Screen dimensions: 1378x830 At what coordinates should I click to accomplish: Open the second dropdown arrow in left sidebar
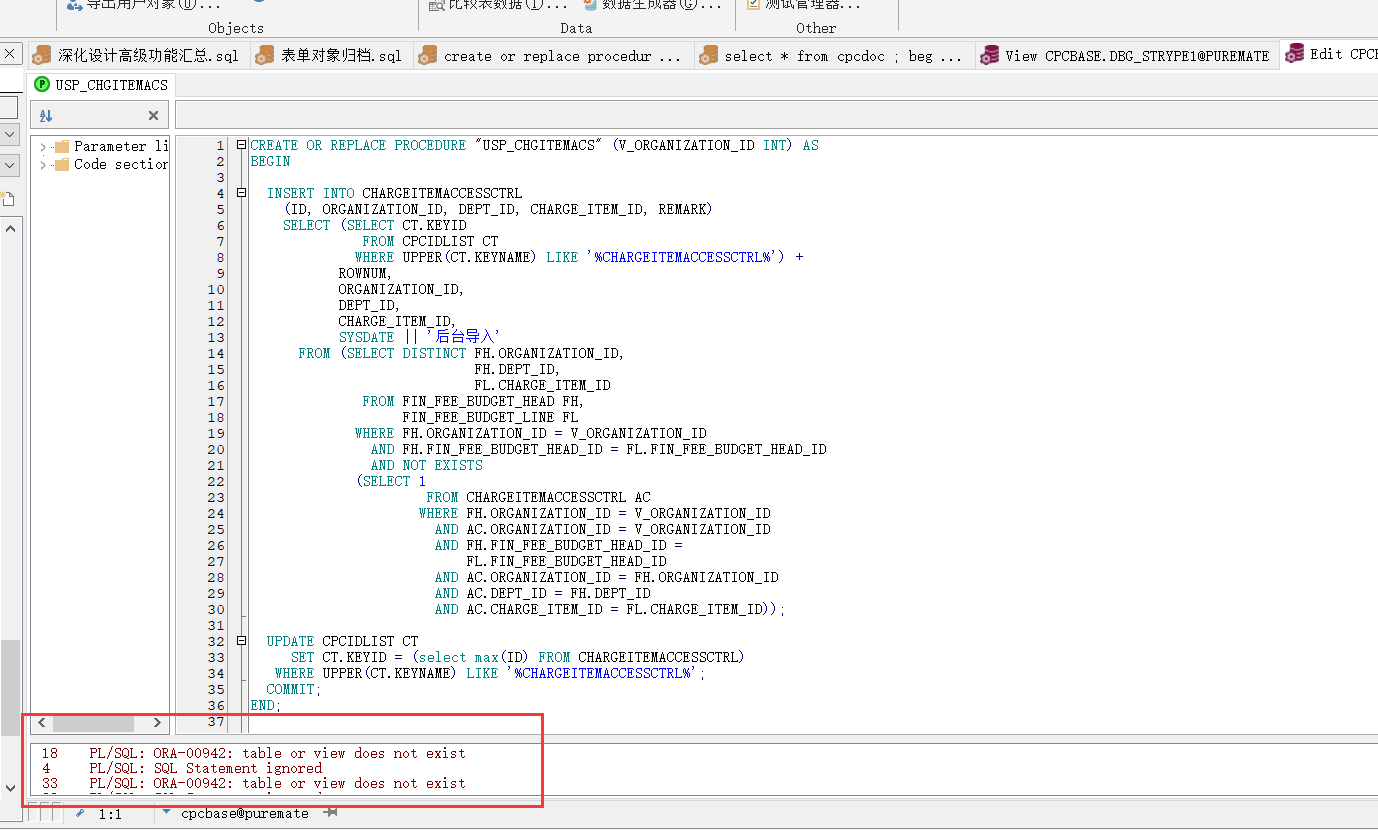point(9,165)
